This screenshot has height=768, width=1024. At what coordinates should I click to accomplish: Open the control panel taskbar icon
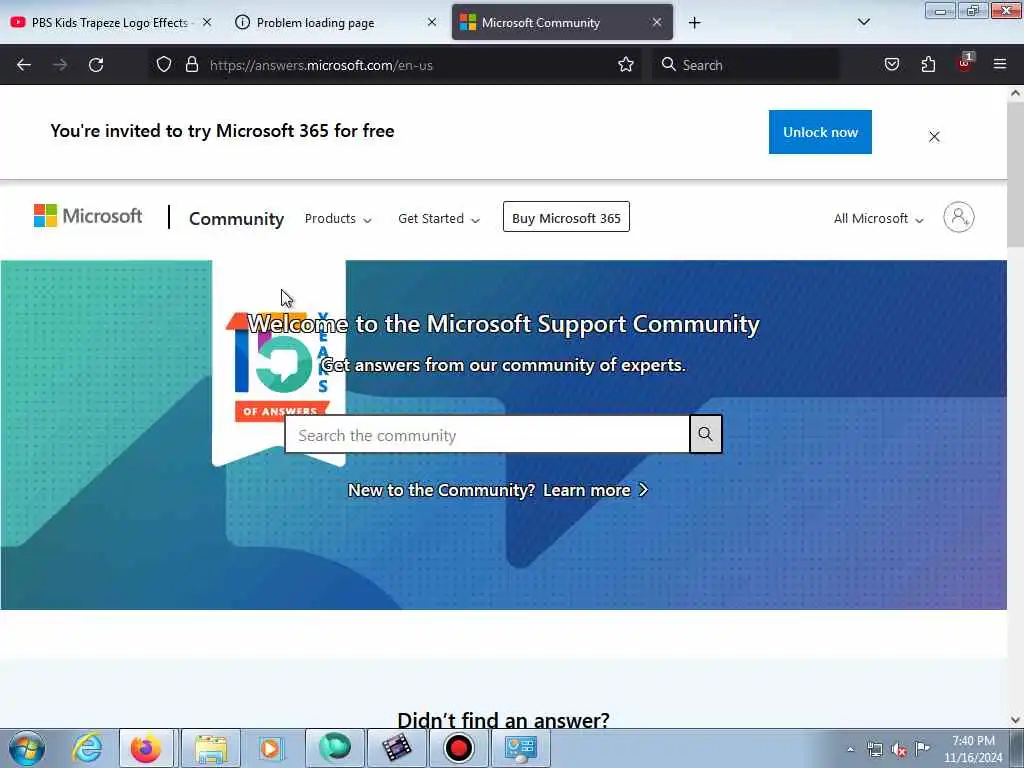[520, 748]
